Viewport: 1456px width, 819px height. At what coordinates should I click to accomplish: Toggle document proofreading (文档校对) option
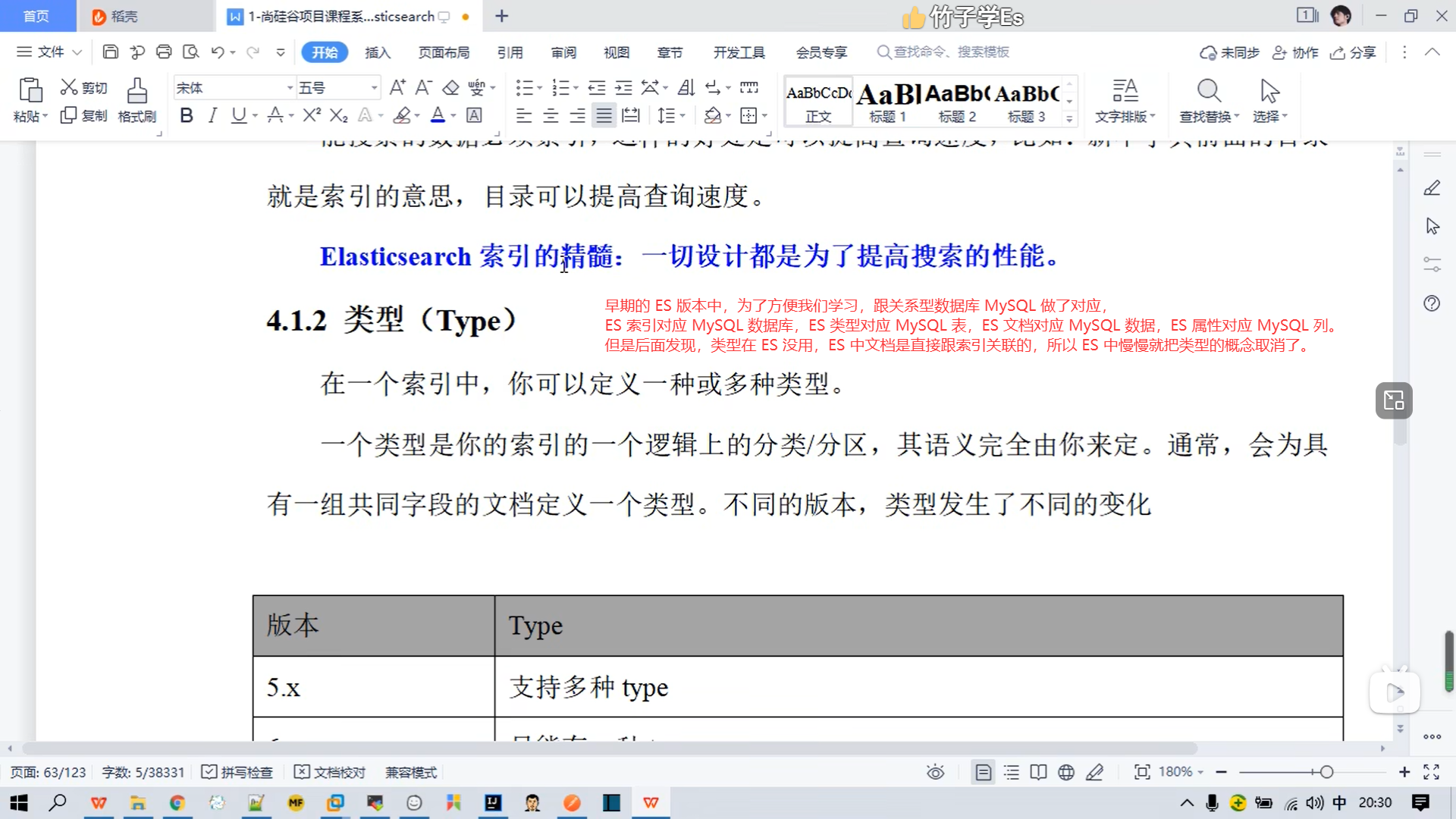(x=330, y=772)
